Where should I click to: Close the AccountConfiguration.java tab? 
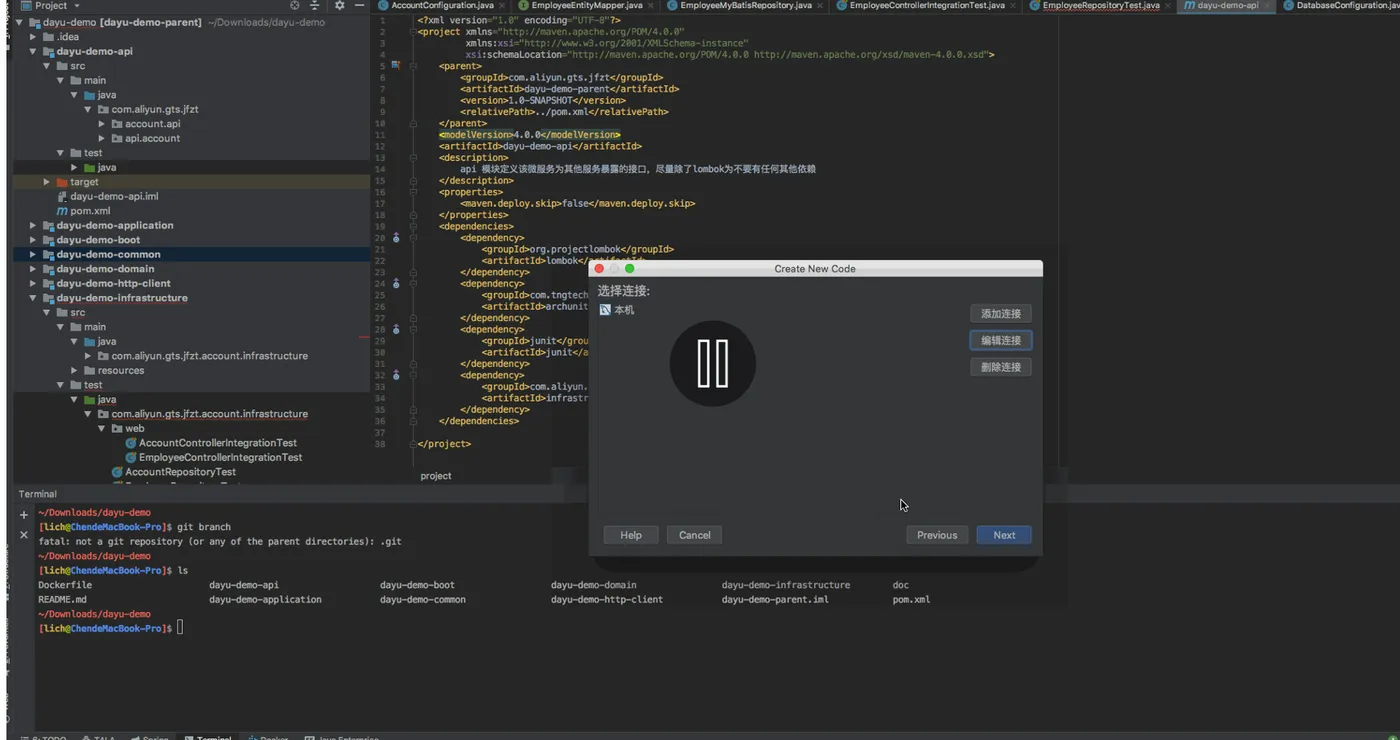[501, 6]
